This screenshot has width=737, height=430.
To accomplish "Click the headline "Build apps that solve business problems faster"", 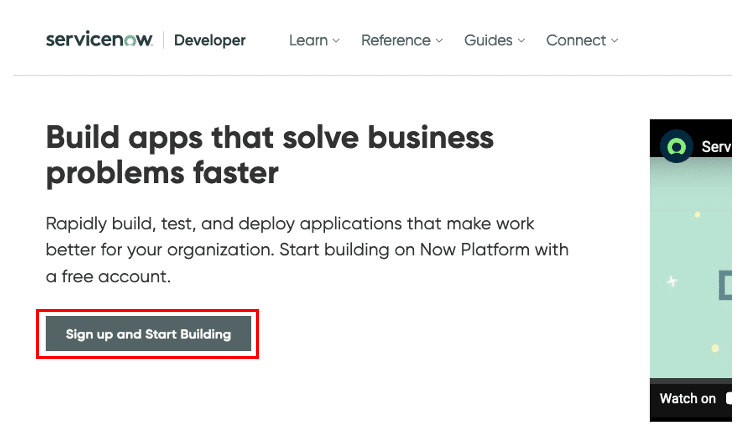I will pyautogui.click(x=270, y=156).
